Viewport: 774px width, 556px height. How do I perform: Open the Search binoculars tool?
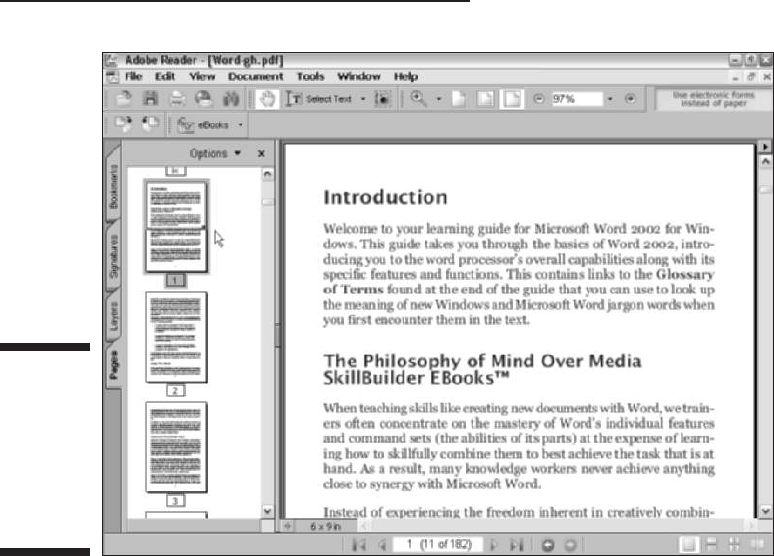pyautogui.click(x=231, y=99)
